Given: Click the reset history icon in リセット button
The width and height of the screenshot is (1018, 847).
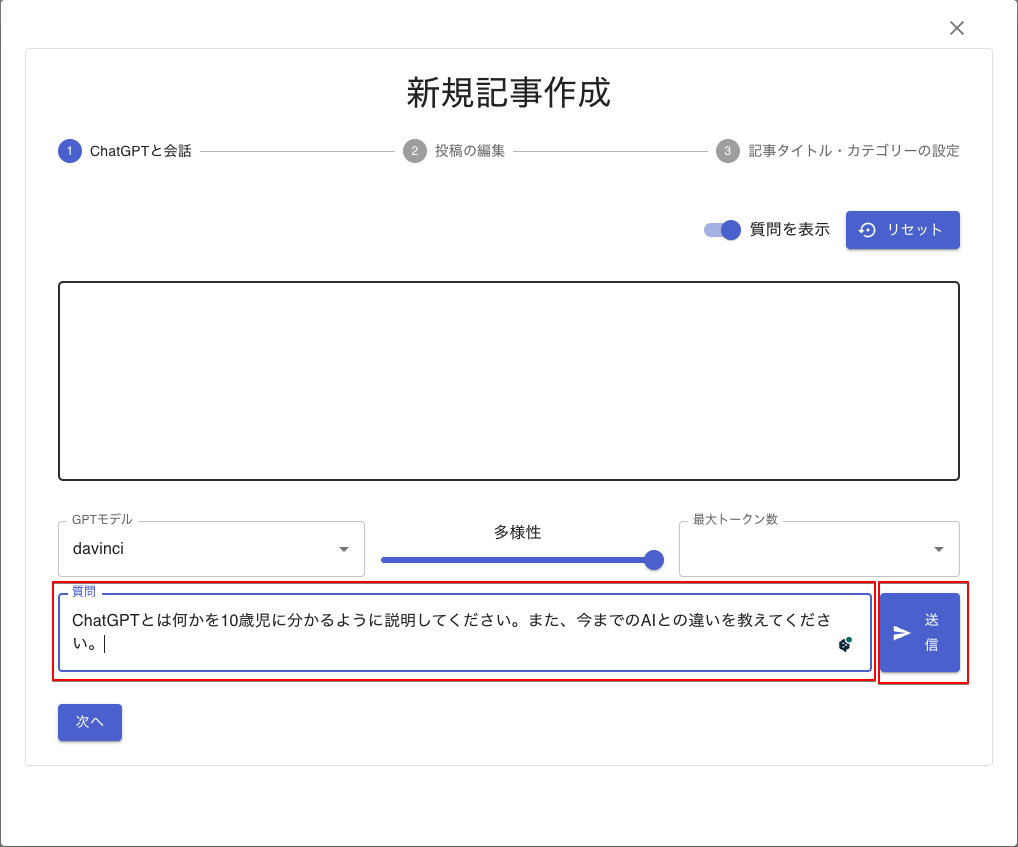Looking at the screenshot, I should tap(867, 230).
